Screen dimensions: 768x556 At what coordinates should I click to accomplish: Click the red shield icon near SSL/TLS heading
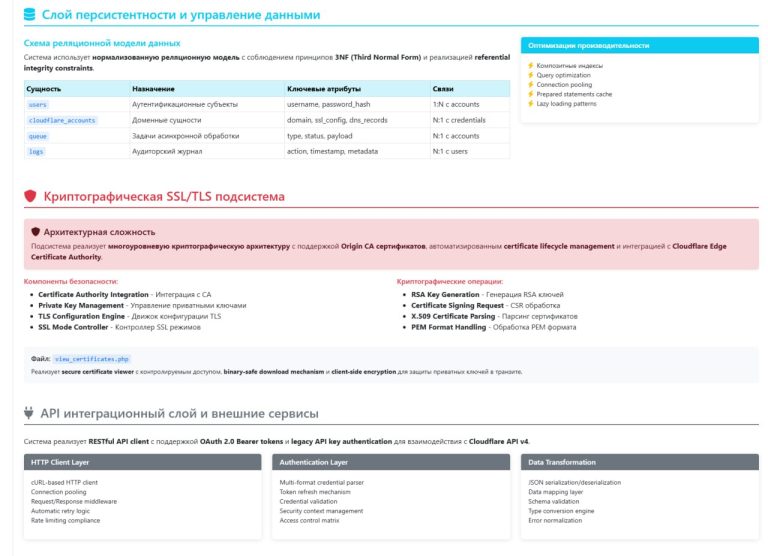30,197
